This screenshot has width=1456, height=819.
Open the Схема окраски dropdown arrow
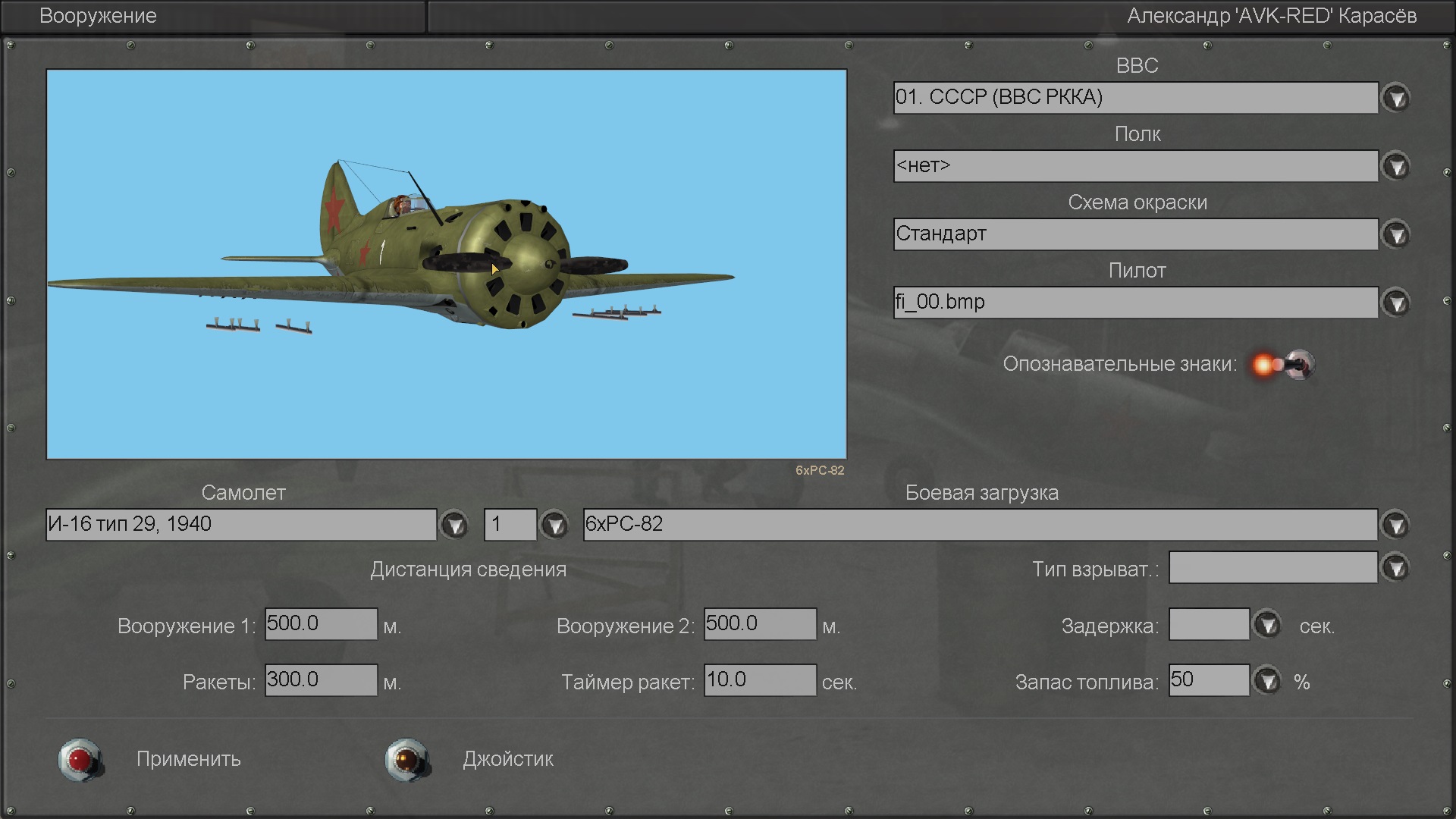click(1396, 234)
